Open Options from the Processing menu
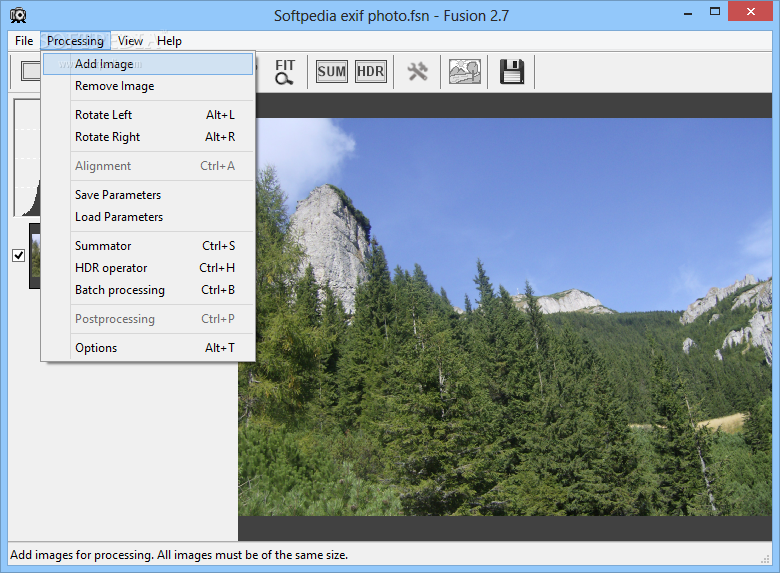The height and width of the screenshot is (573, 780). 148,348
